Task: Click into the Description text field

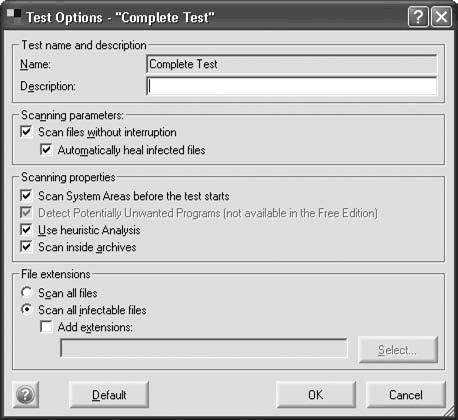Action: [292, 86]
